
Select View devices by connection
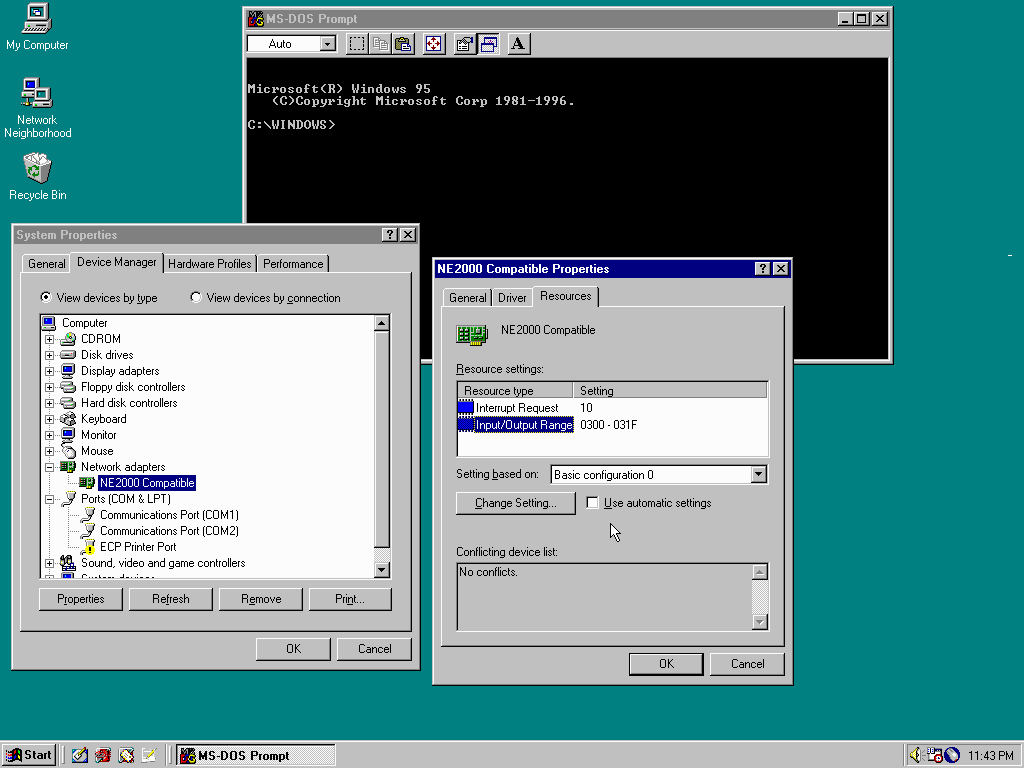coord(197,298)
